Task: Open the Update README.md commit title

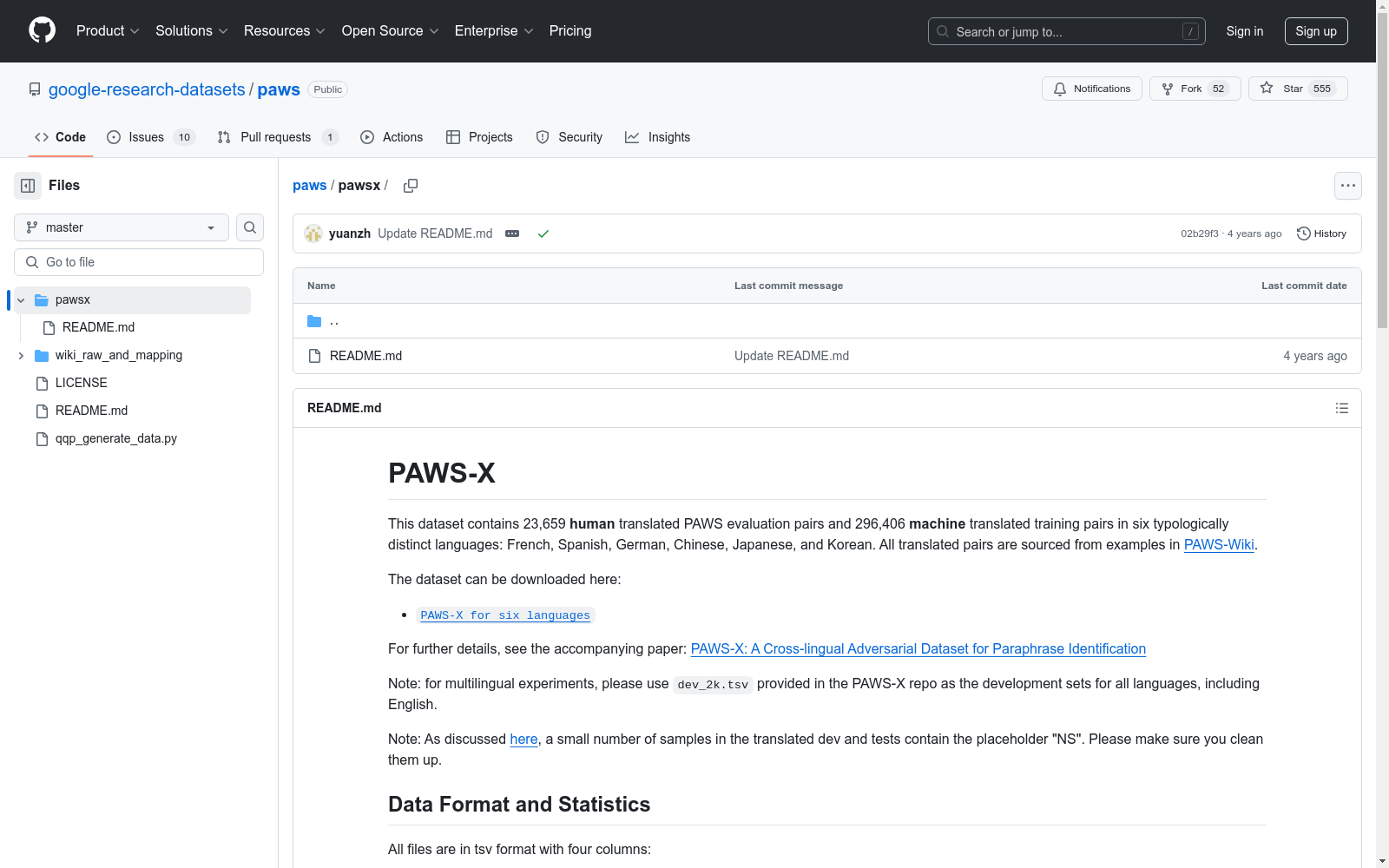Action: 435,233
